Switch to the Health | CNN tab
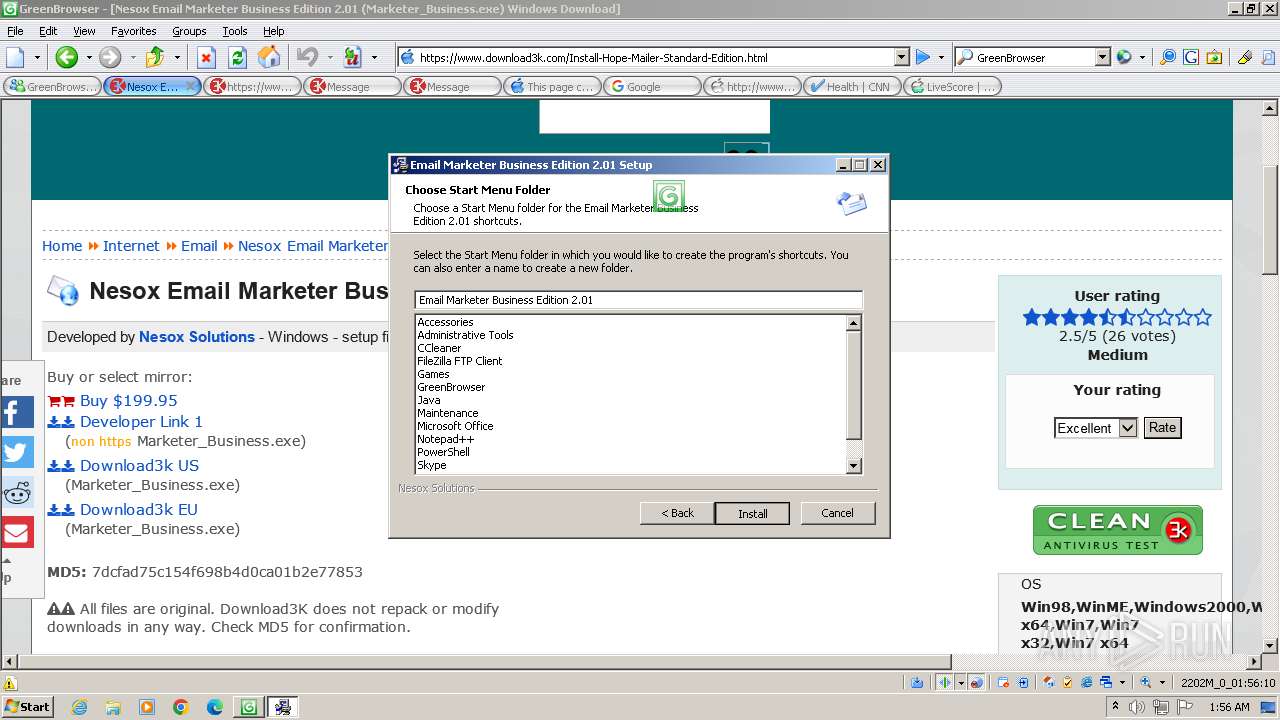 coord(851,86)
